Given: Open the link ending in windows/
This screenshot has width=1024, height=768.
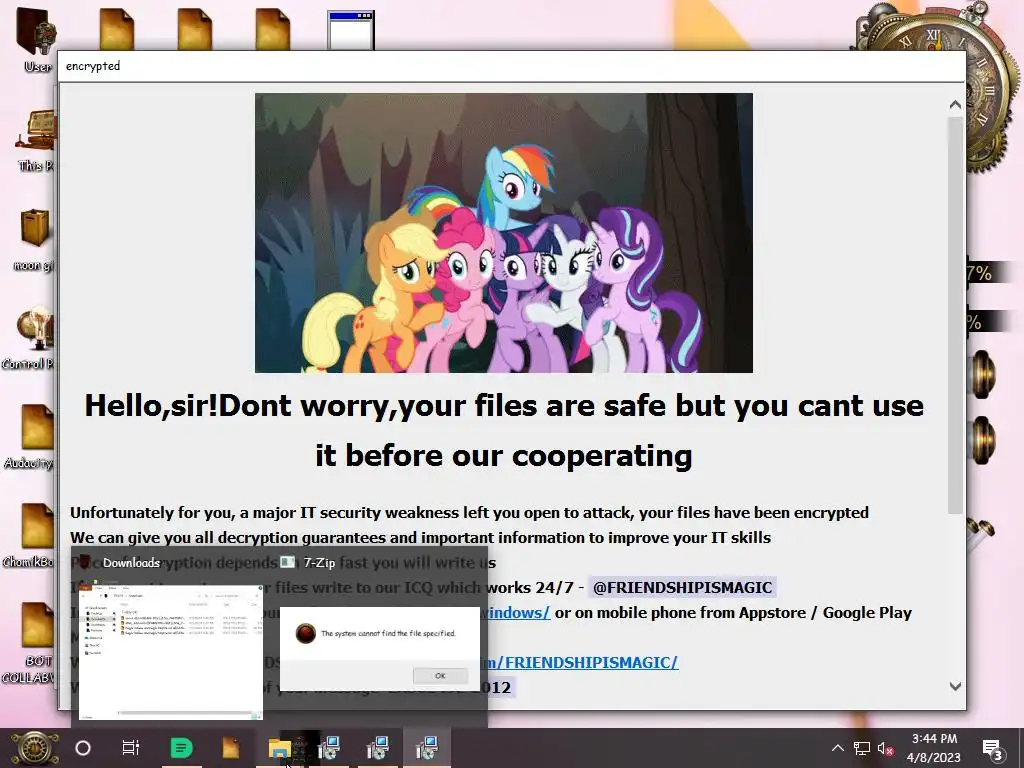Looking at the screenshot, I should tap(516, 613).
